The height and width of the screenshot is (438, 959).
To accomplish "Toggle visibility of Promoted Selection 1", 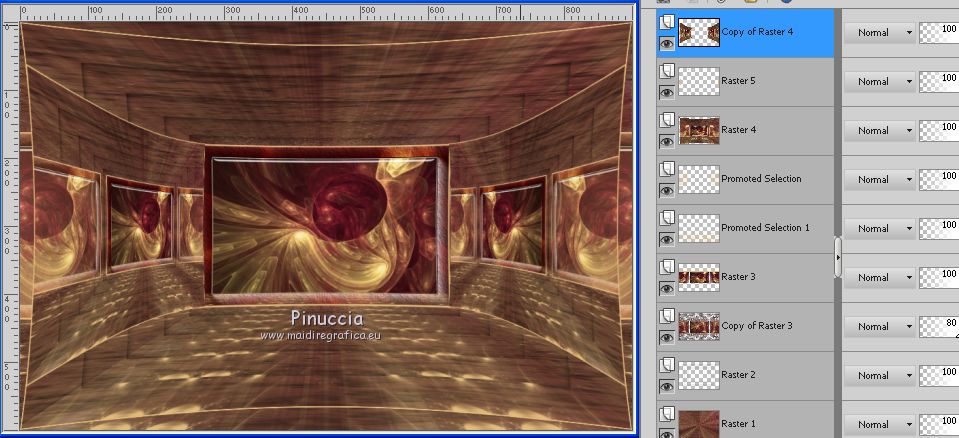I will coord(667,239).
